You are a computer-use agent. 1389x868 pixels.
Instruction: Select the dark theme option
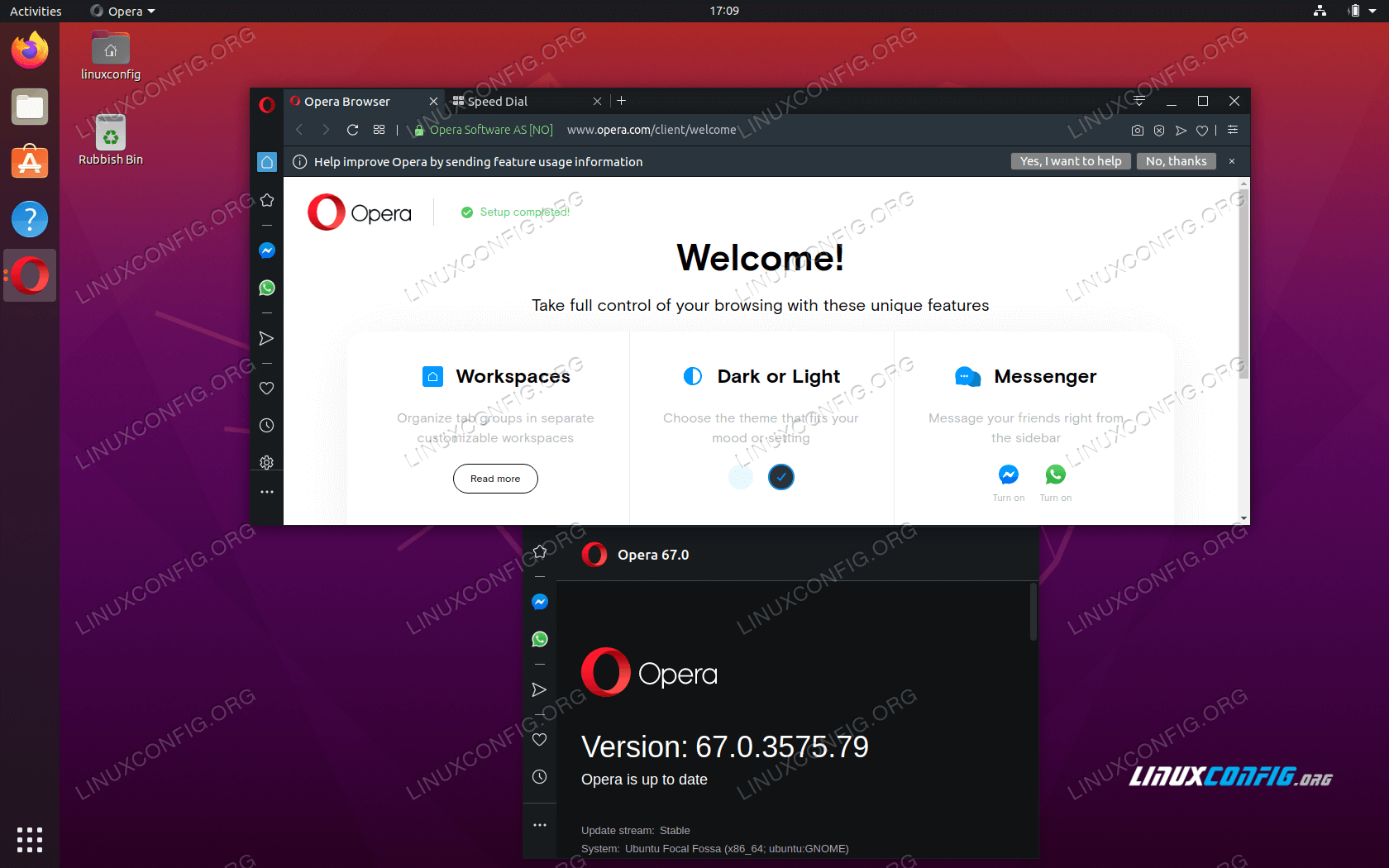click(x=780, y=477)
